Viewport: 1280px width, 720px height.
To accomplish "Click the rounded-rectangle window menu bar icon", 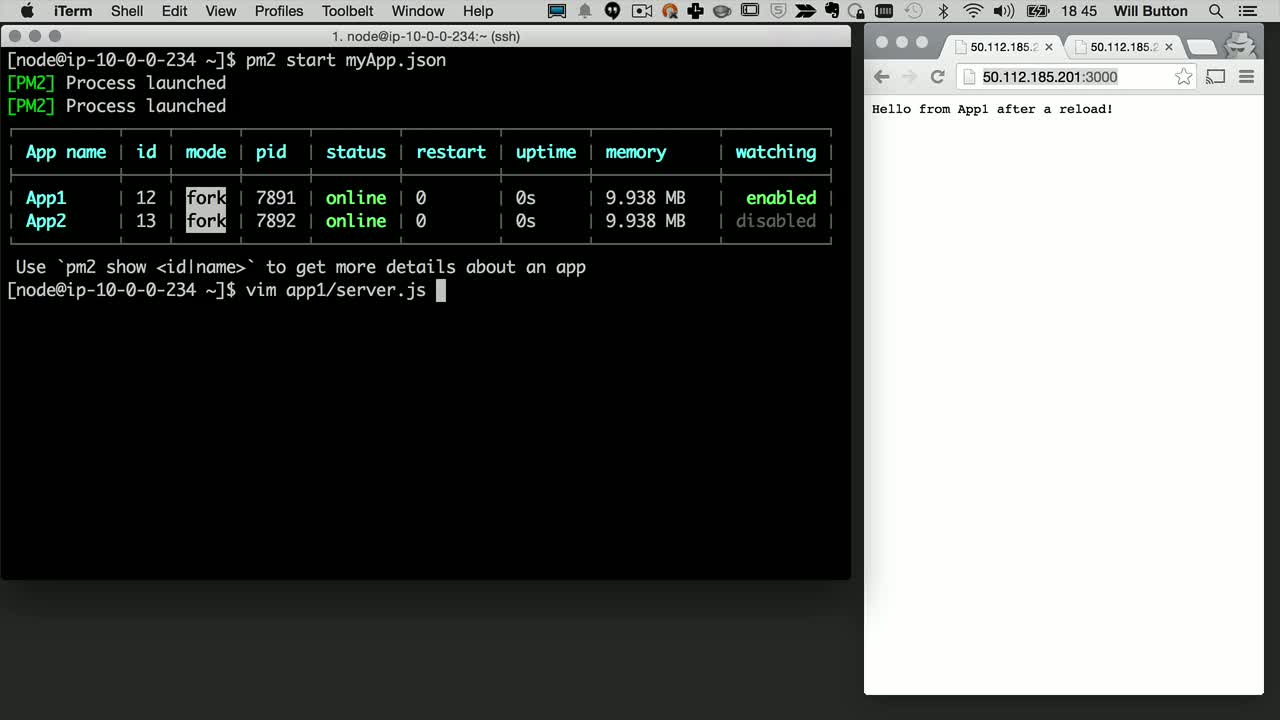I will coord(749,11).
